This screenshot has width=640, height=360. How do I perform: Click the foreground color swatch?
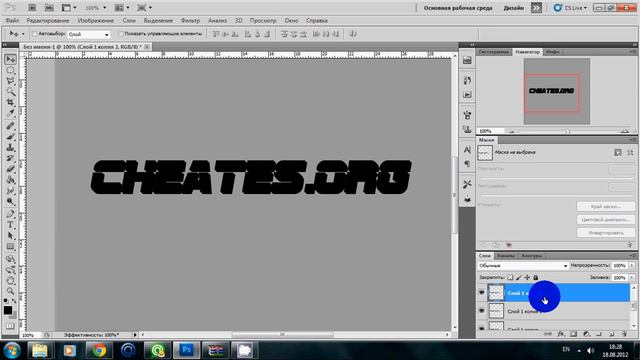[8, 310]
